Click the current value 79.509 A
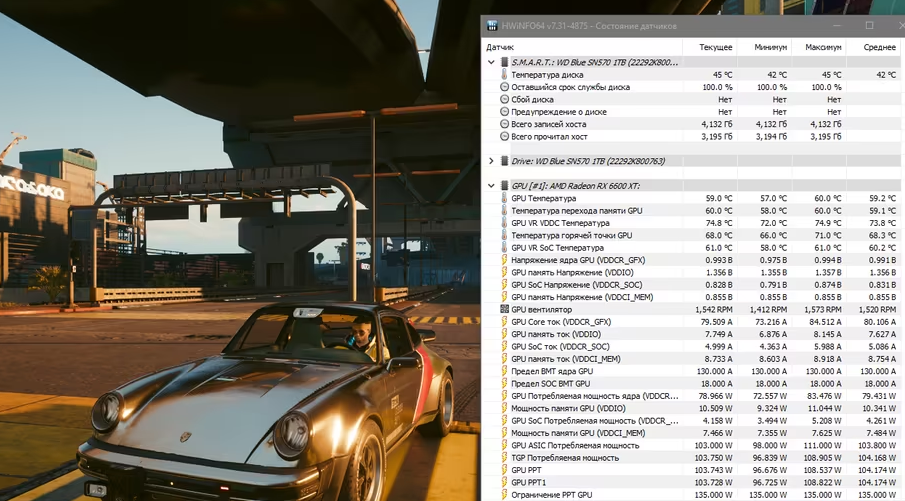The image size is (905, 501). 716,322
